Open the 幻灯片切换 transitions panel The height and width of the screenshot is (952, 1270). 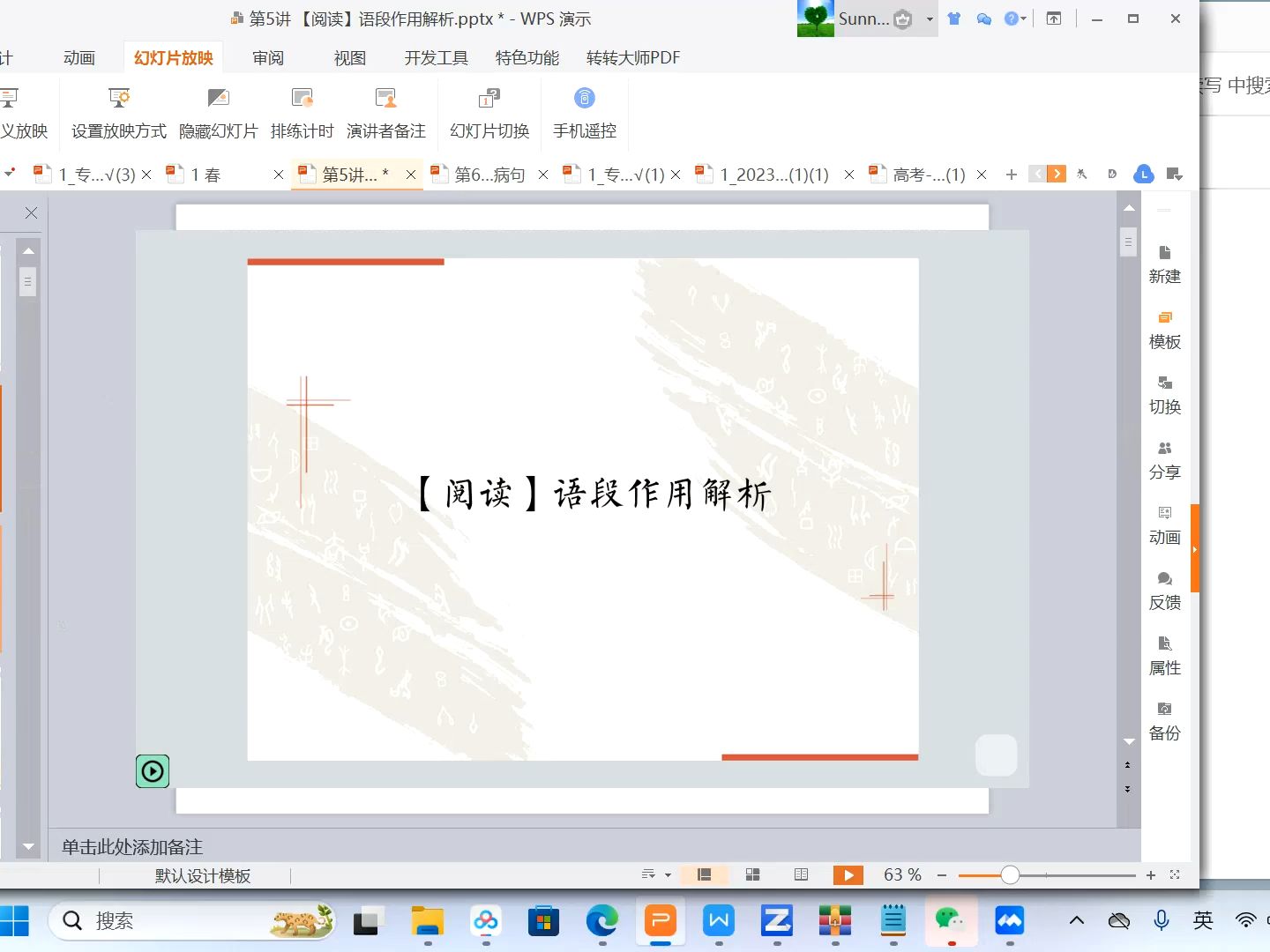(488, 113)
